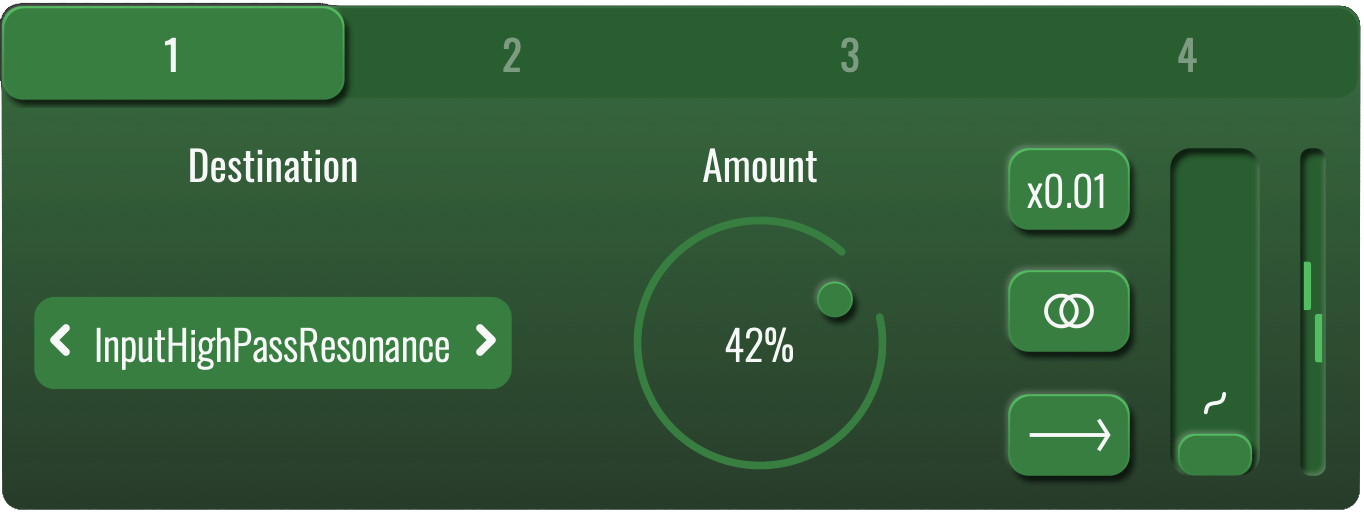1364x512 pixels.
Task: Switch to modulation tab 3
Action: pos(850,56)
